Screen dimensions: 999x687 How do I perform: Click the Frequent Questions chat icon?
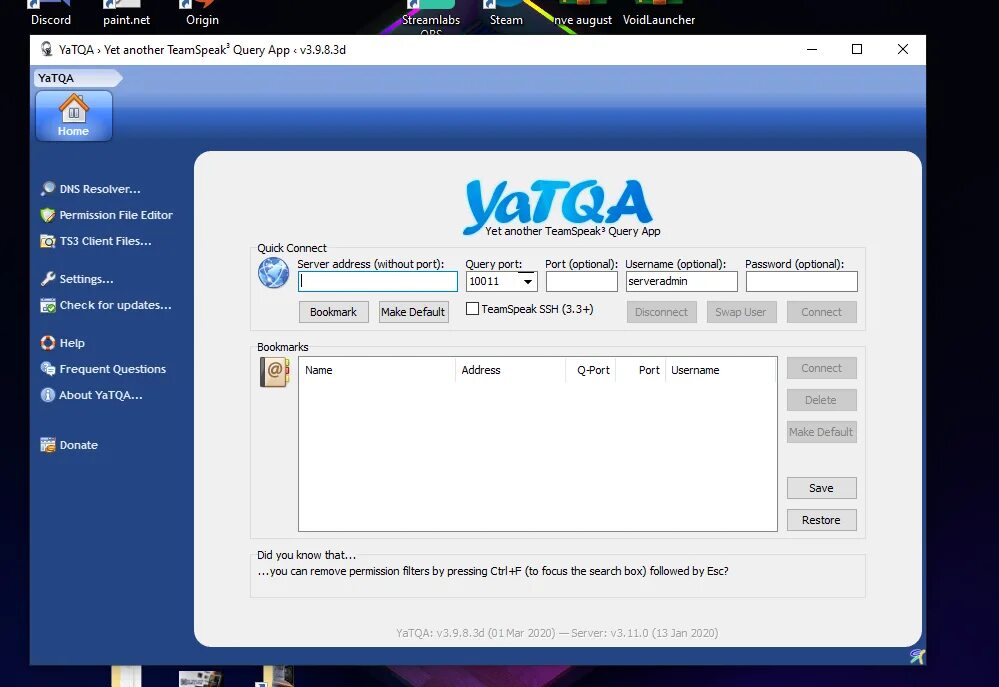click(x=48, y=368)
